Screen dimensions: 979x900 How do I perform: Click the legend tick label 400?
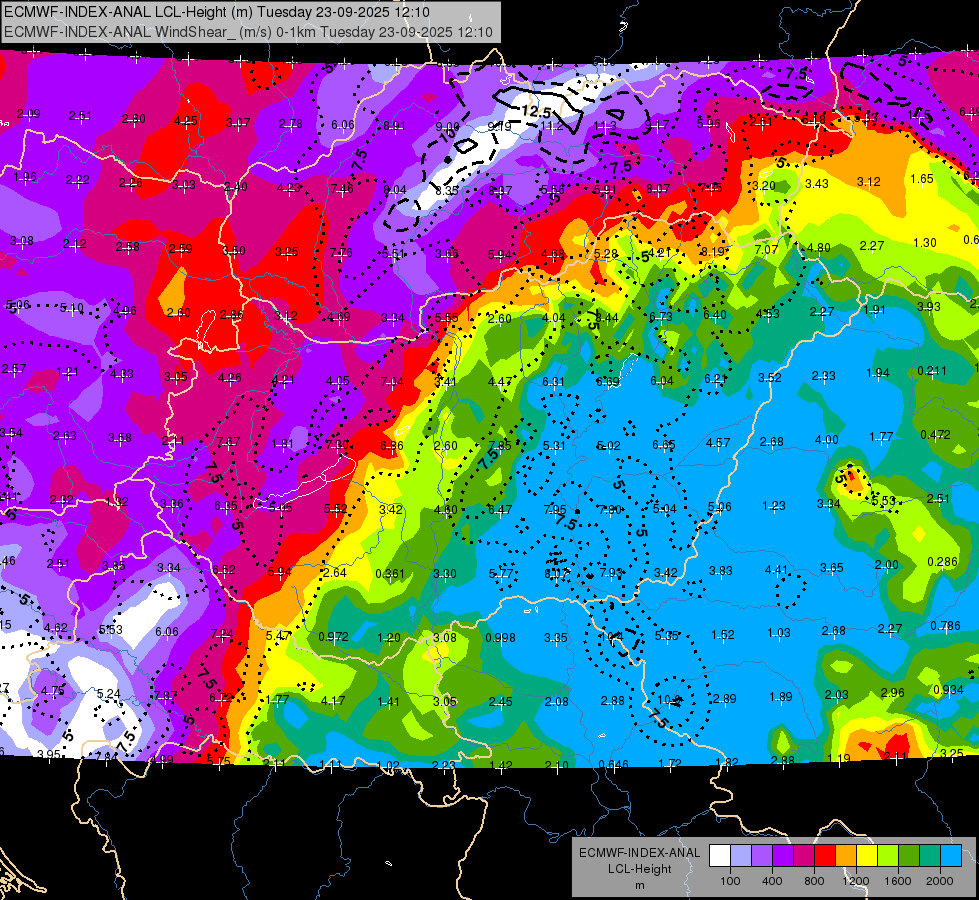click(772, 881)
